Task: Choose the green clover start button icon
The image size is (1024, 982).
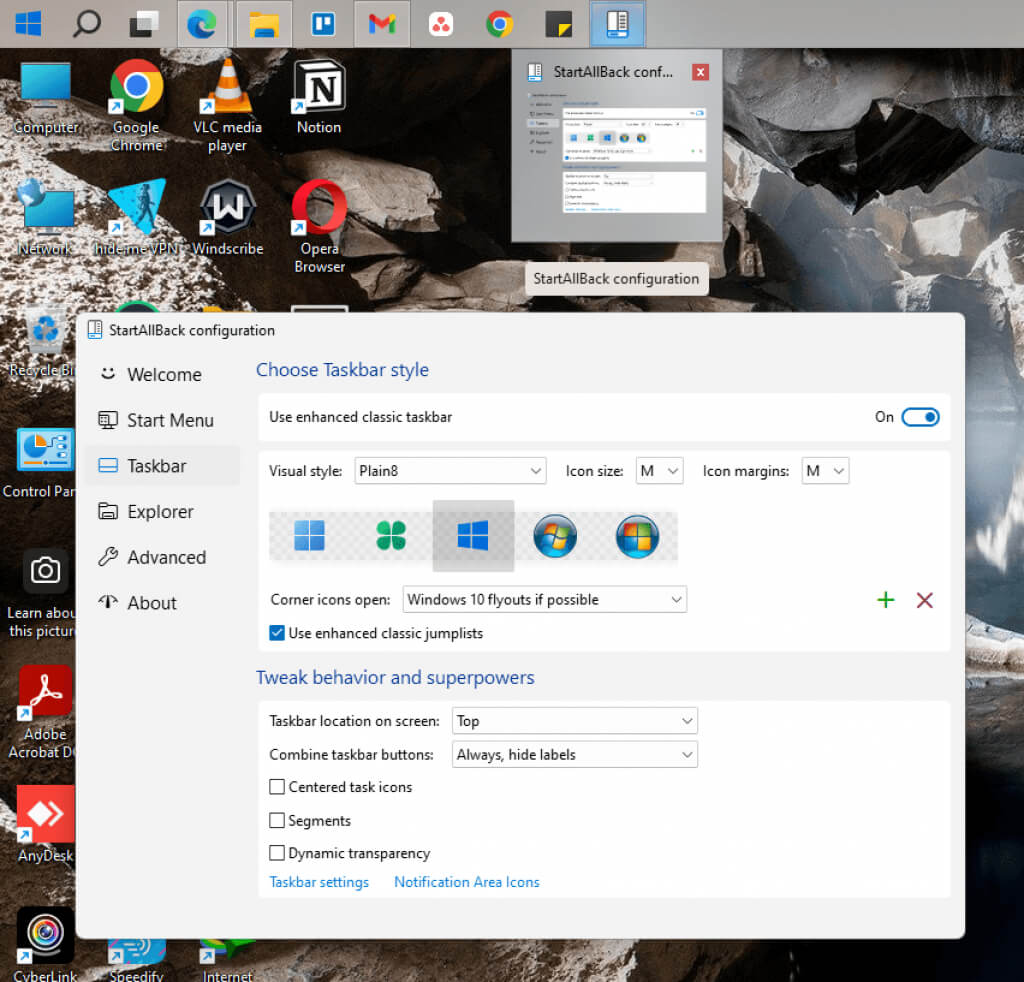Action: click(391, 536)
